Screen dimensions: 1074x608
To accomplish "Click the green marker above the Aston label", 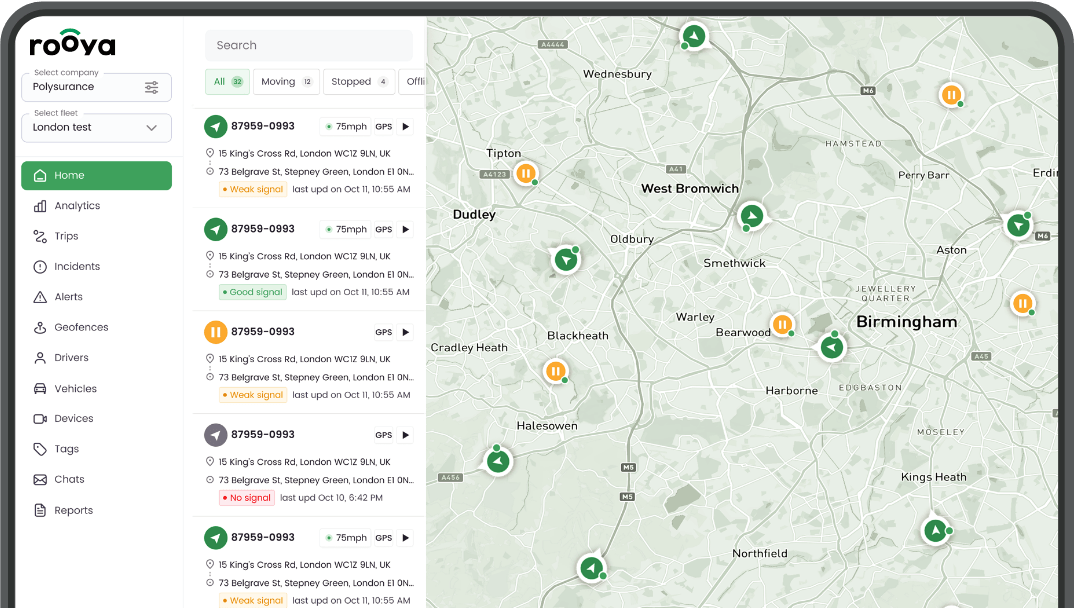I will [x=1019, y=225].
